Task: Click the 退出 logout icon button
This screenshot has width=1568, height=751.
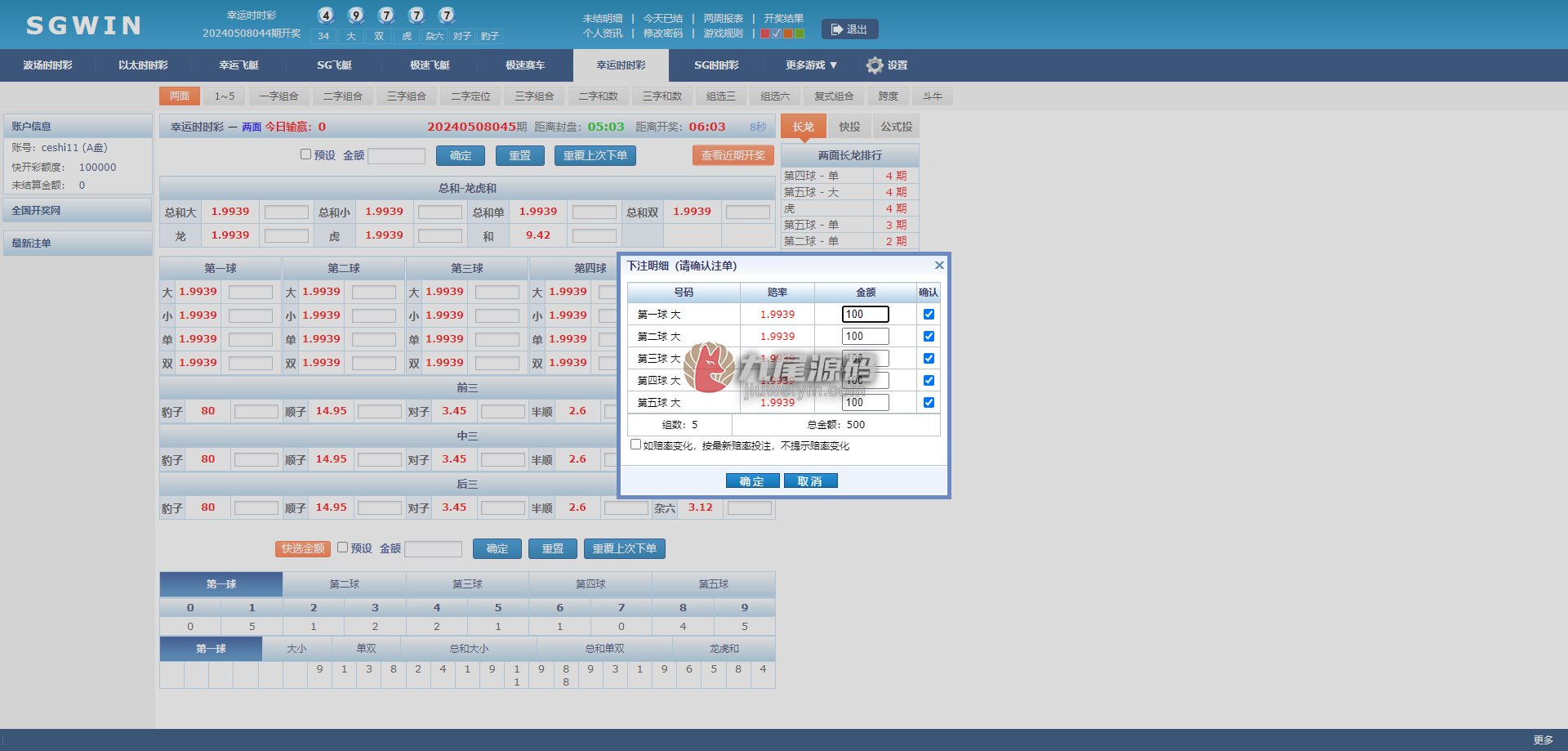Action: tap(849, 29)
